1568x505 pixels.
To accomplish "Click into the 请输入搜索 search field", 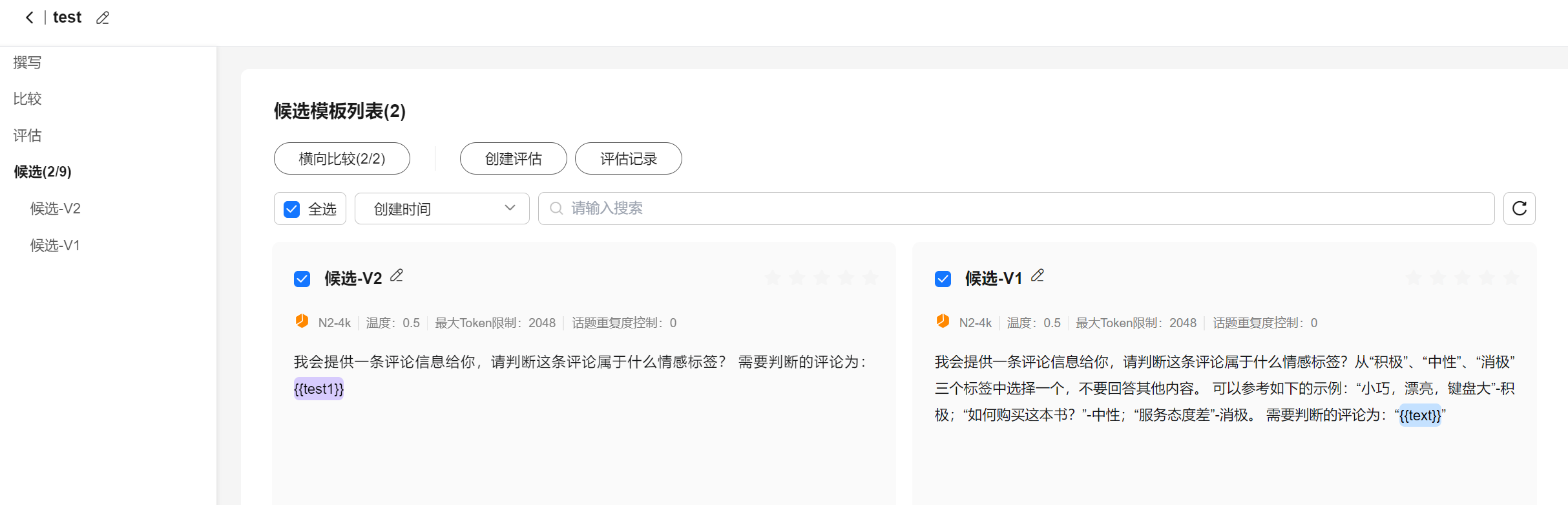I will tap(1021, 208).
